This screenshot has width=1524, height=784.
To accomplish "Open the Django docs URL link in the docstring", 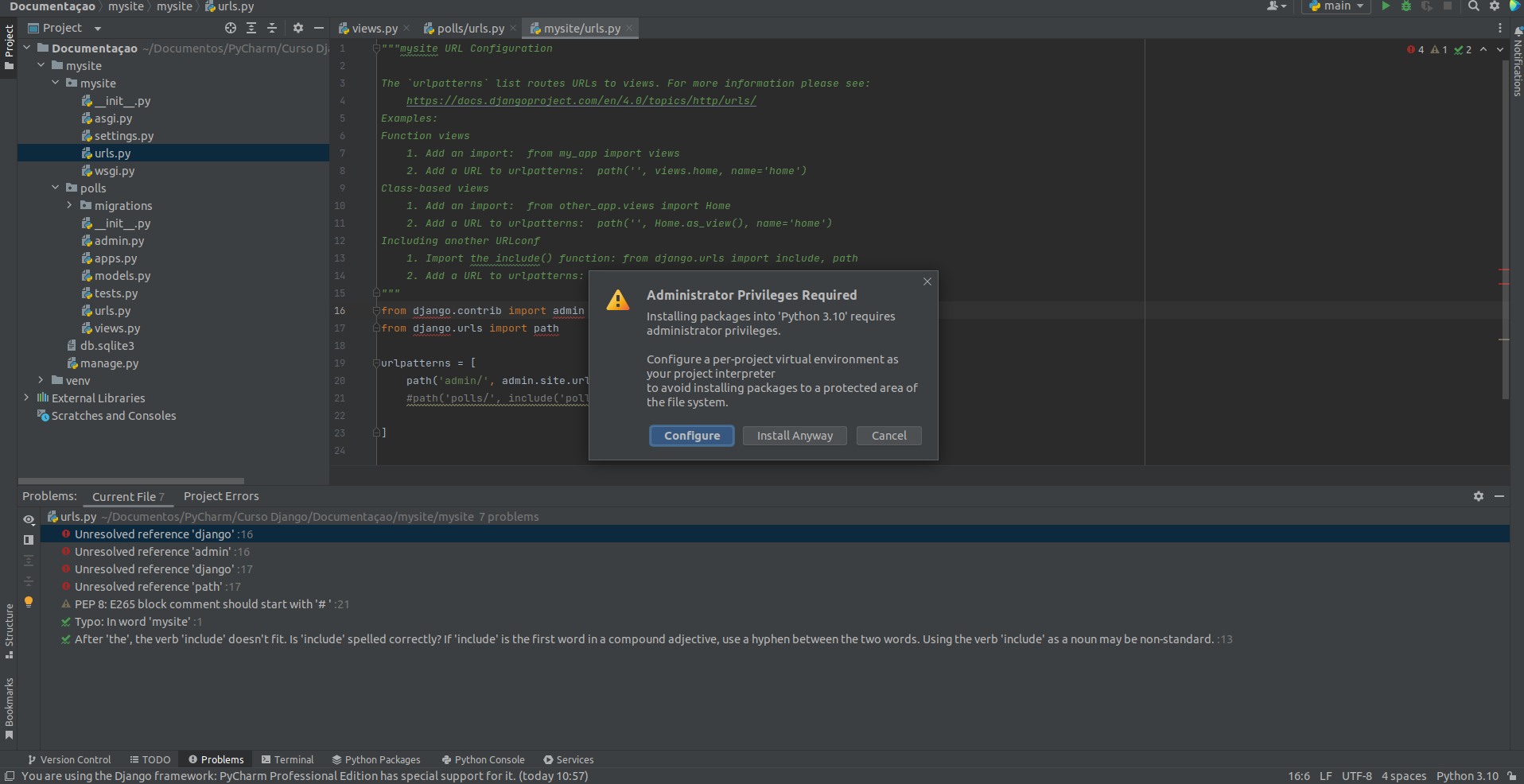I will click(581, 101).
